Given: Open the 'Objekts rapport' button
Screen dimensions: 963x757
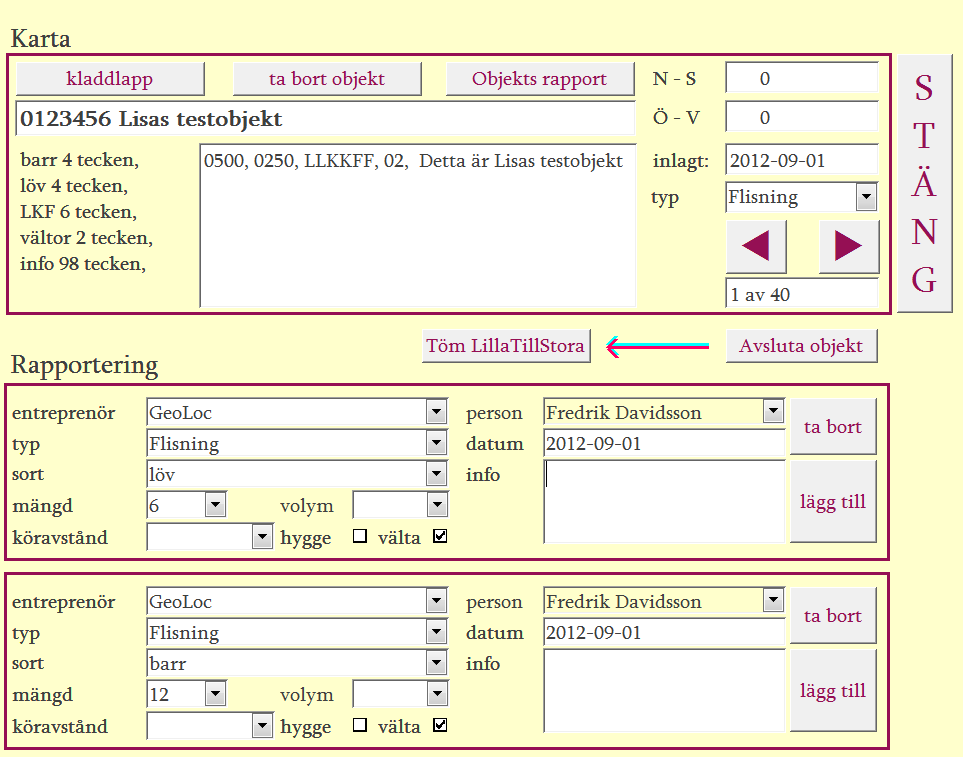Looking at the screenshot, I should pos(539,79).
